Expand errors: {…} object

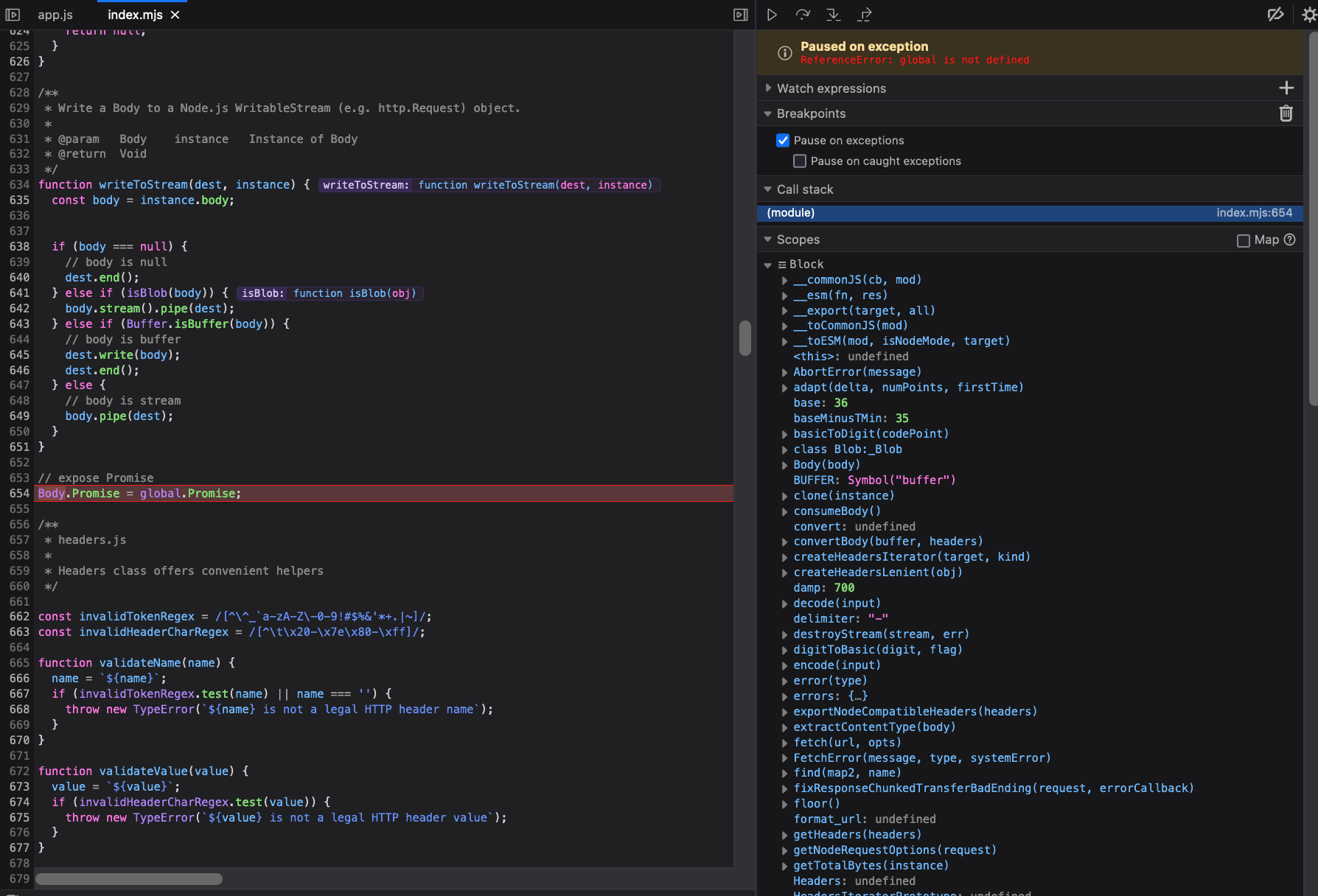784,696
